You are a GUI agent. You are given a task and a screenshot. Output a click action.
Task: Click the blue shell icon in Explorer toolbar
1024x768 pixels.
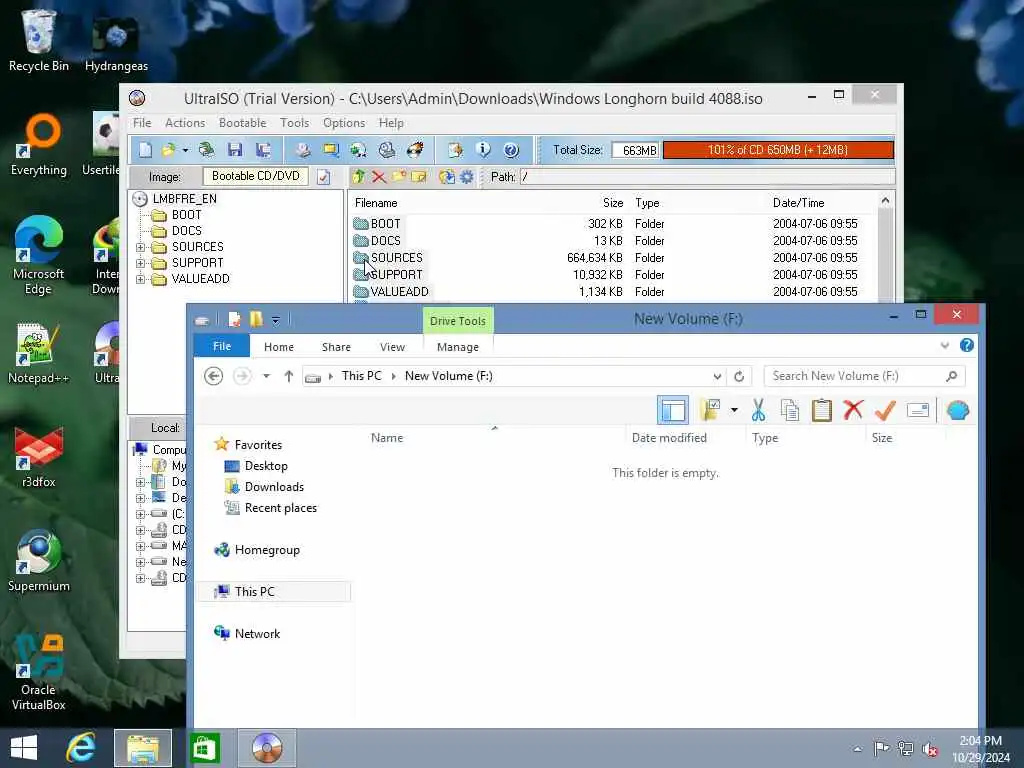point(957,411)
